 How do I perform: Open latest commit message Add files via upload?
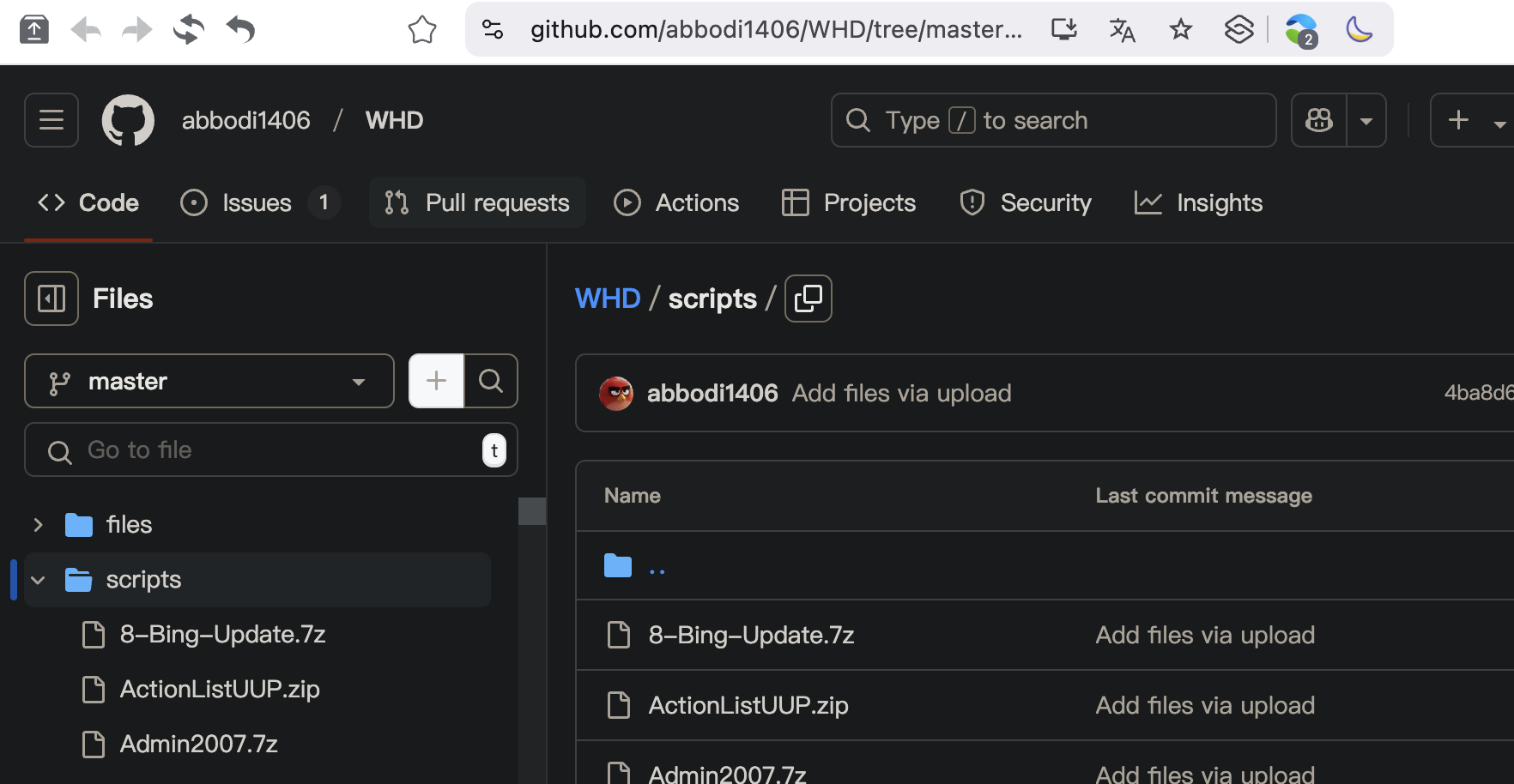point(901,394)
